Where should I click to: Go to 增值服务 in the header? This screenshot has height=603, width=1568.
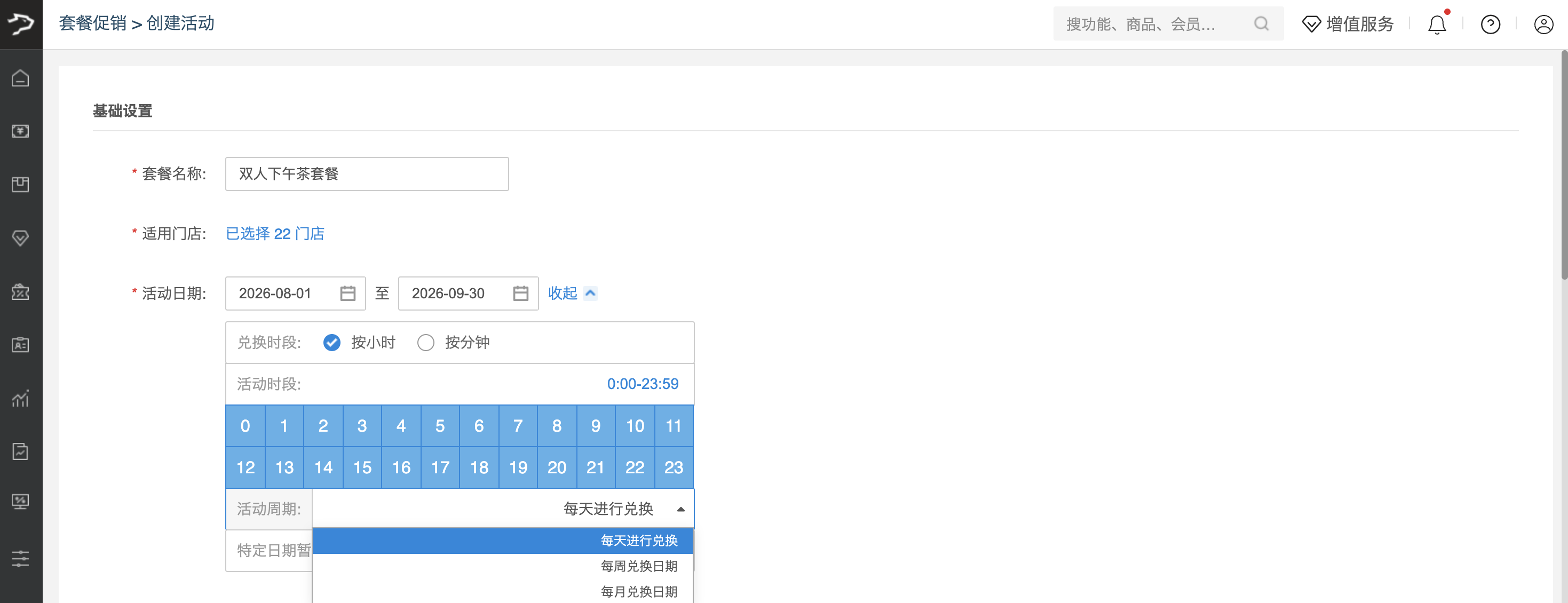coord(1348,25)
